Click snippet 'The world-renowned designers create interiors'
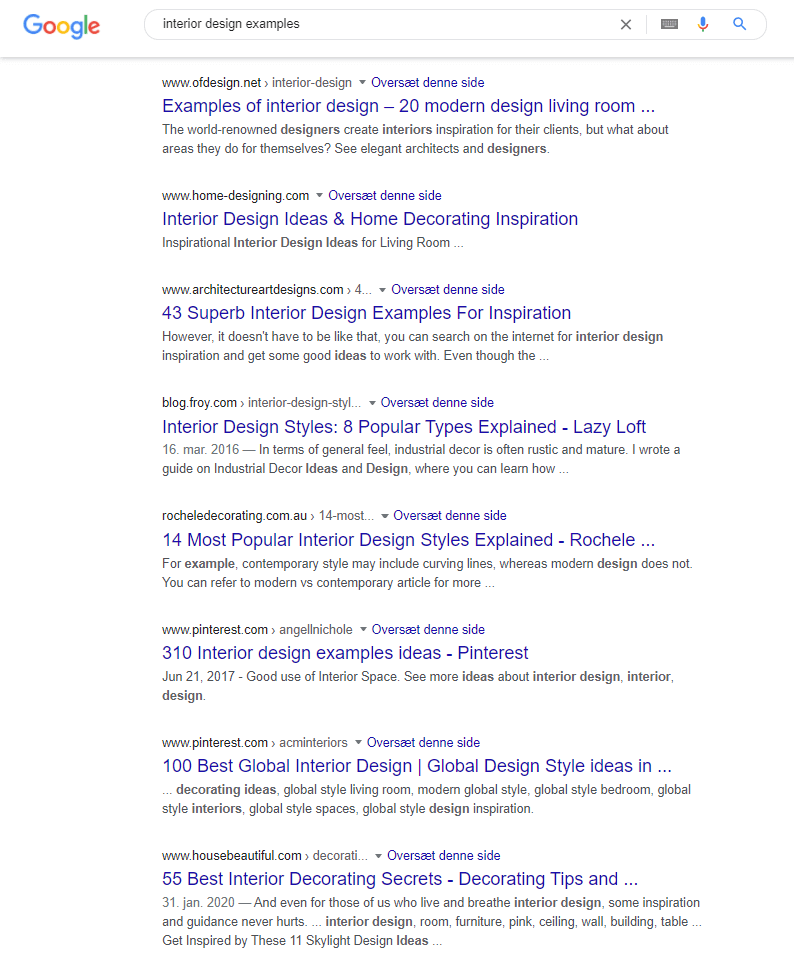 pos(415,139)
